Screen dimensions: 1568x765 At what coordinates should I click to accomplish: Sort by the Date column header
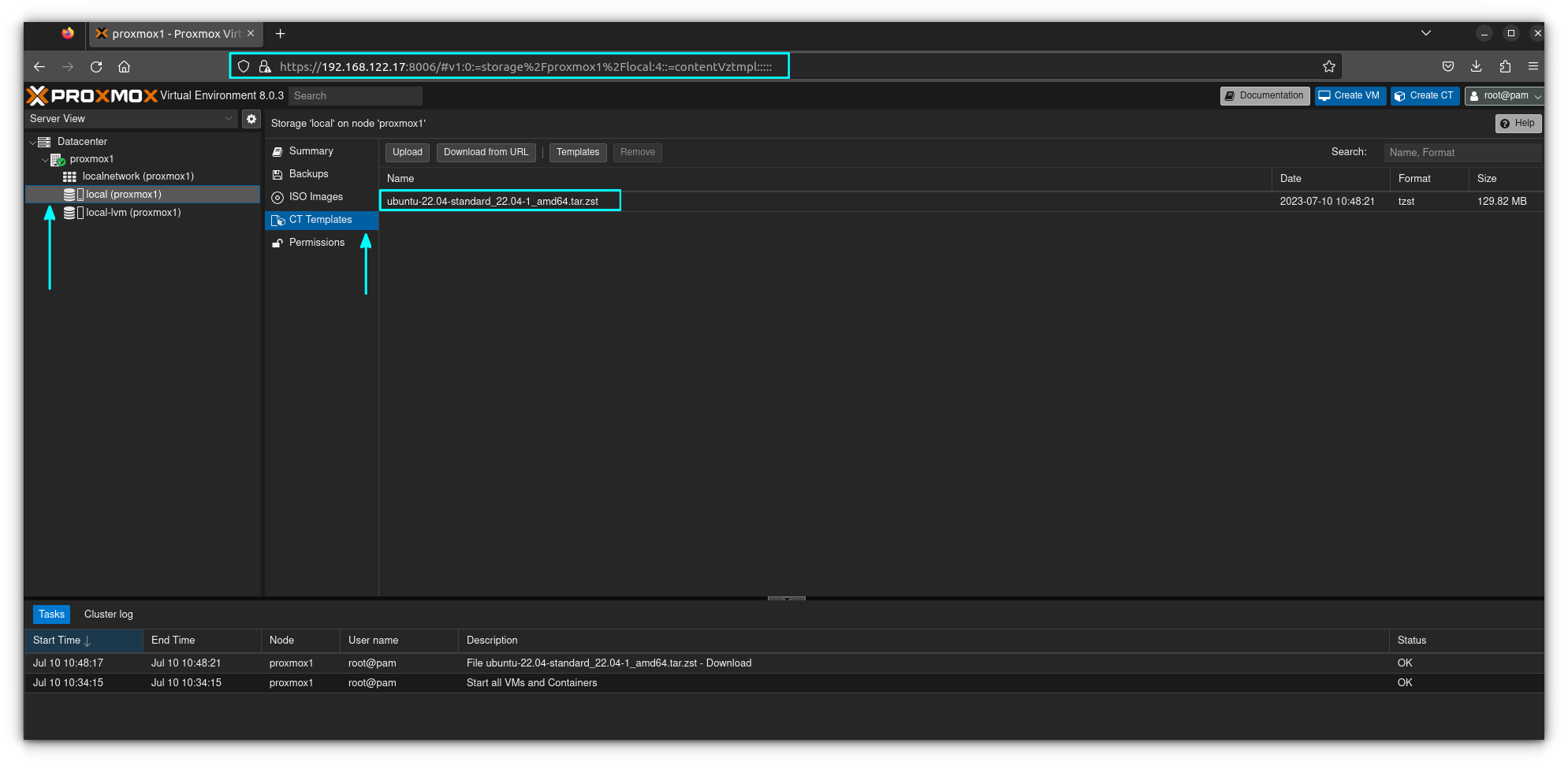tap(1331, 179)
